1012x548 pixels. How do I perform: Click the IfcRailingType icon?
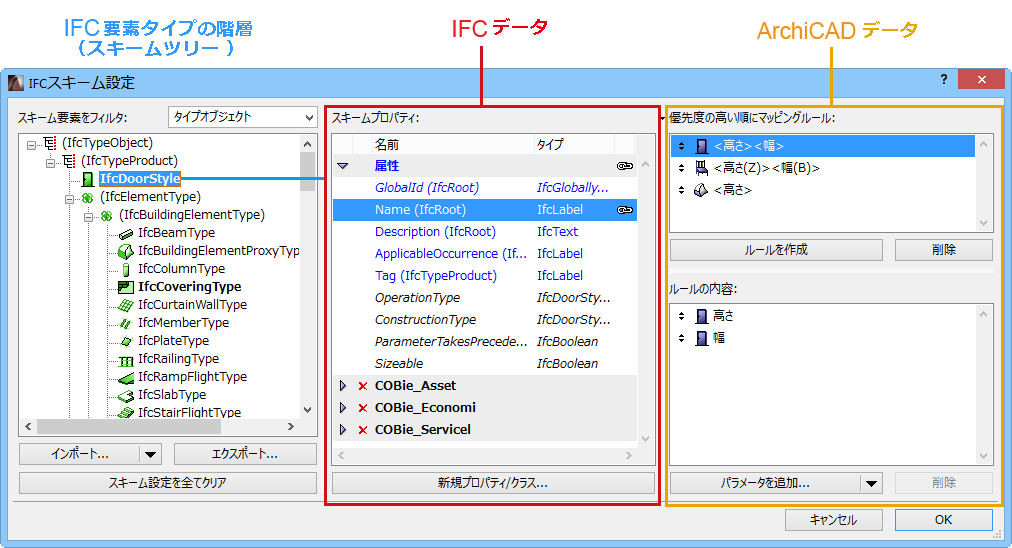[x=126, y=359]
